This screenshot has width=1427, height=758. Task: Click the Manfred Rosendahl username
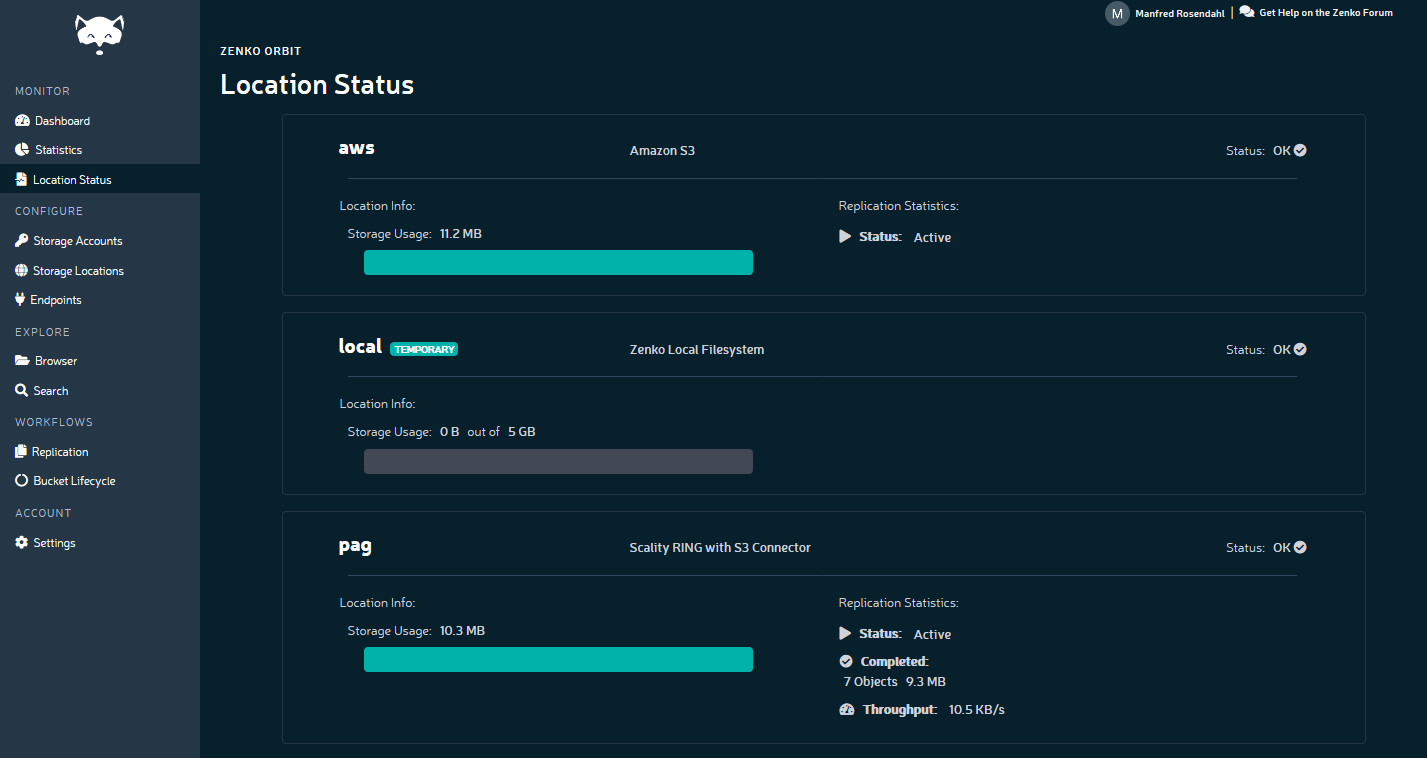1179,14
